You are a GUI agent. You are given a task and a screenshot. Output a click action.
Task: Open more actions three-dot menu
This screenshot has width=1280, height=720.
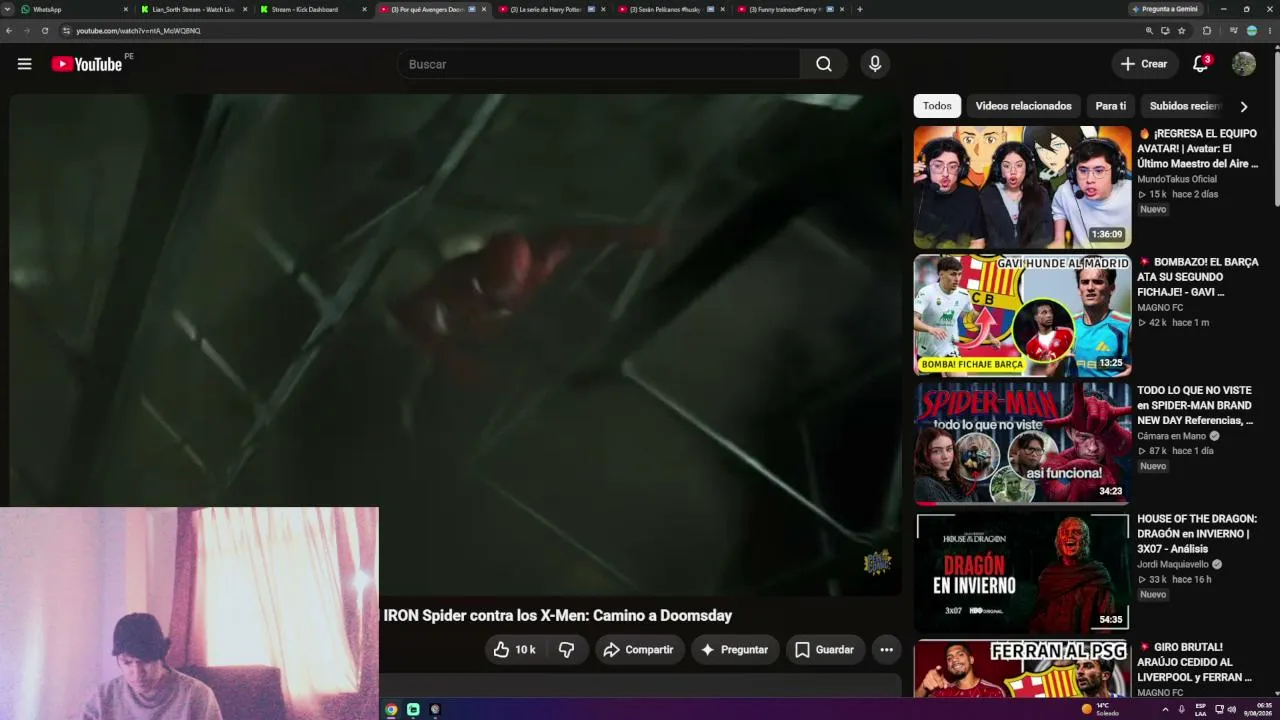pos(886,650)
